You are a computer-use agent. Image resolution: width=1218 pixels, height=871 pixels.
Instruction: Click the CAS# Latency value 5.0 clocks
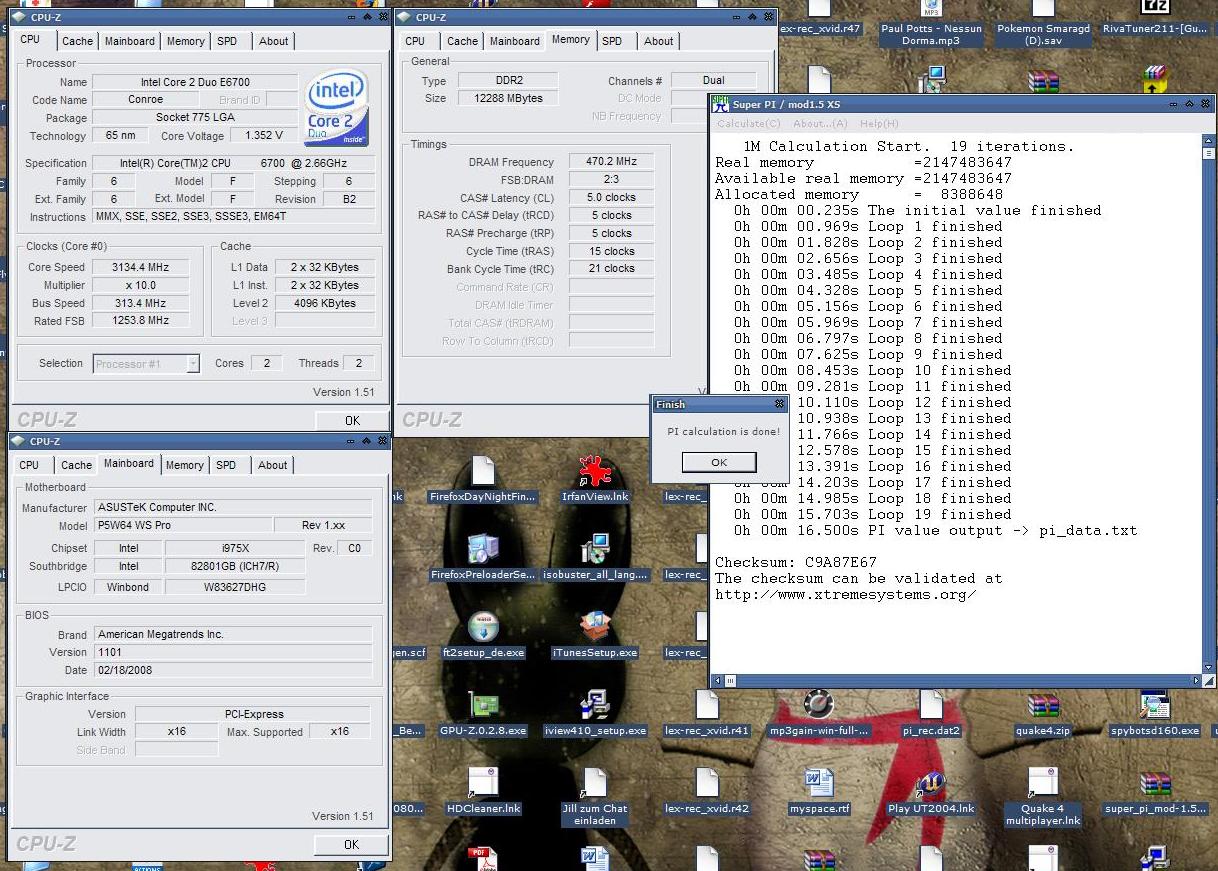tap(613, 198)
